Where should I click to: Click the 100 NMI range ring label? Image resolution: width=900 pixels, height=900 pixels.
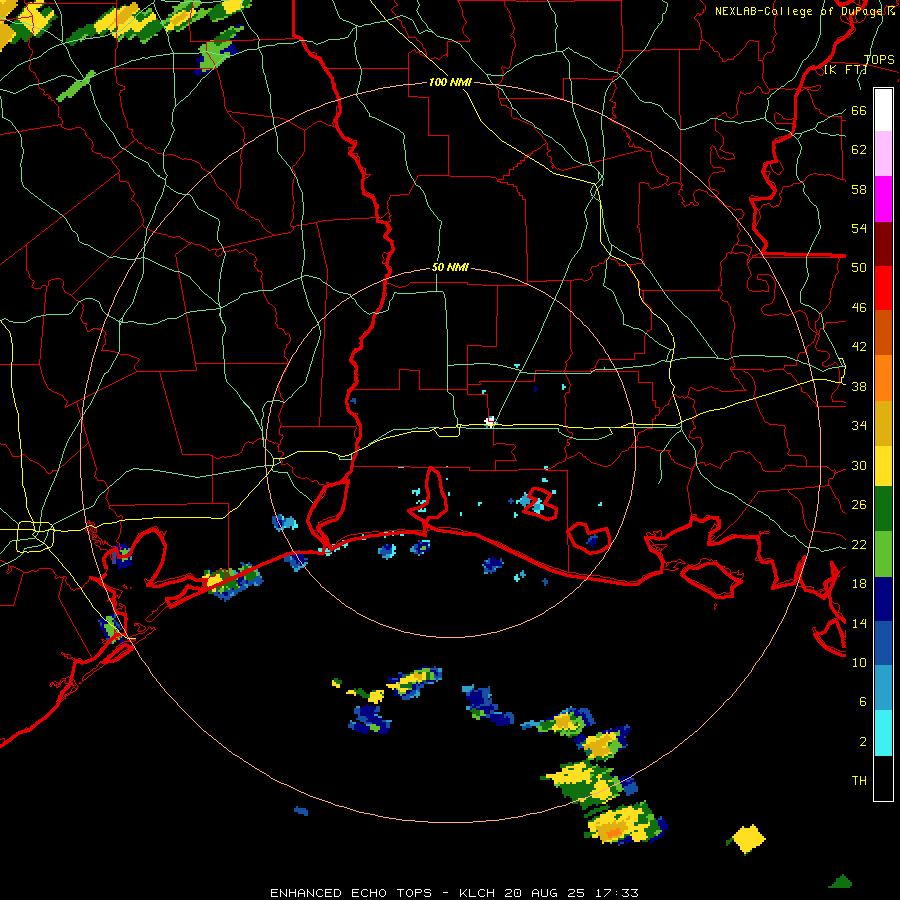point(450,82)
